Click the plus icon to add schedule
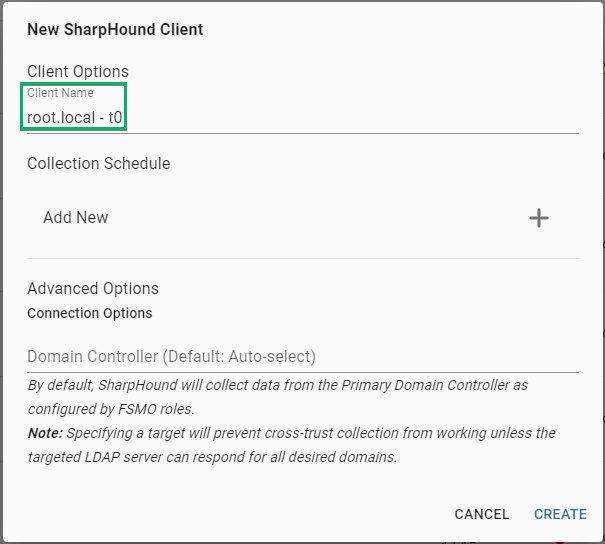Screen dimensions: 605x544 539,218
